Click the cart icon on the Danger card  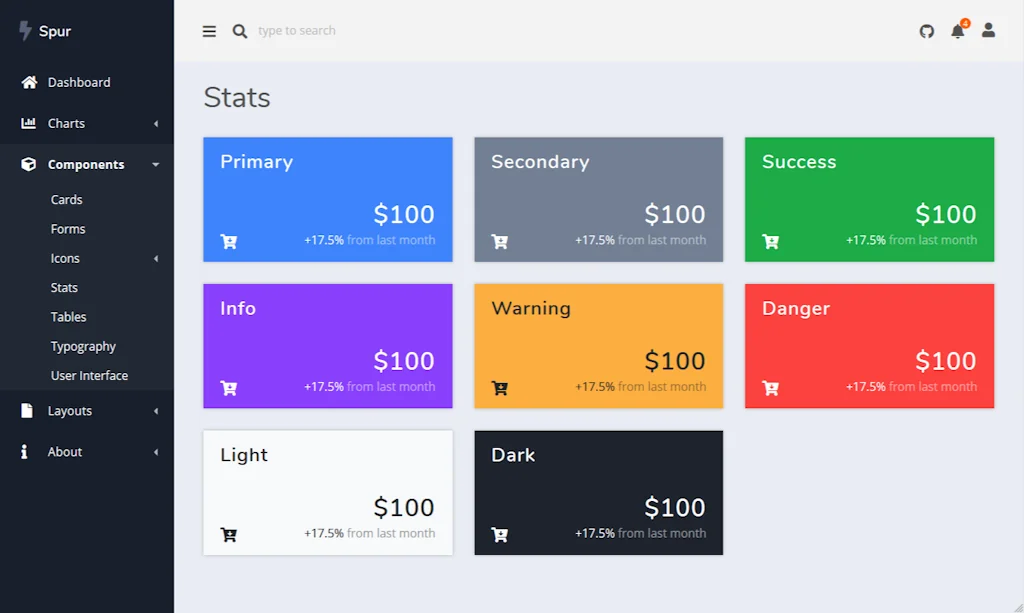[770, 388]
